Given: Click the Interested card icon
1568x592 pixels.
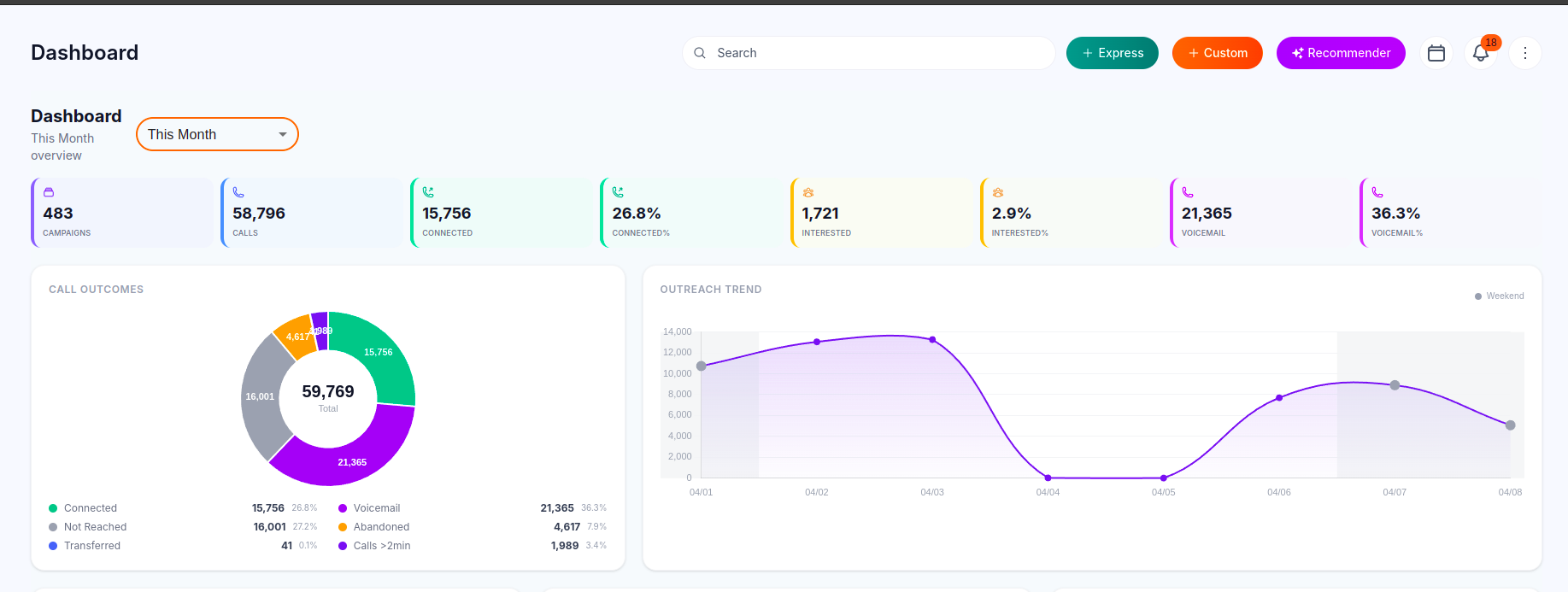Looking at the screenshot, I should (807, 192).
